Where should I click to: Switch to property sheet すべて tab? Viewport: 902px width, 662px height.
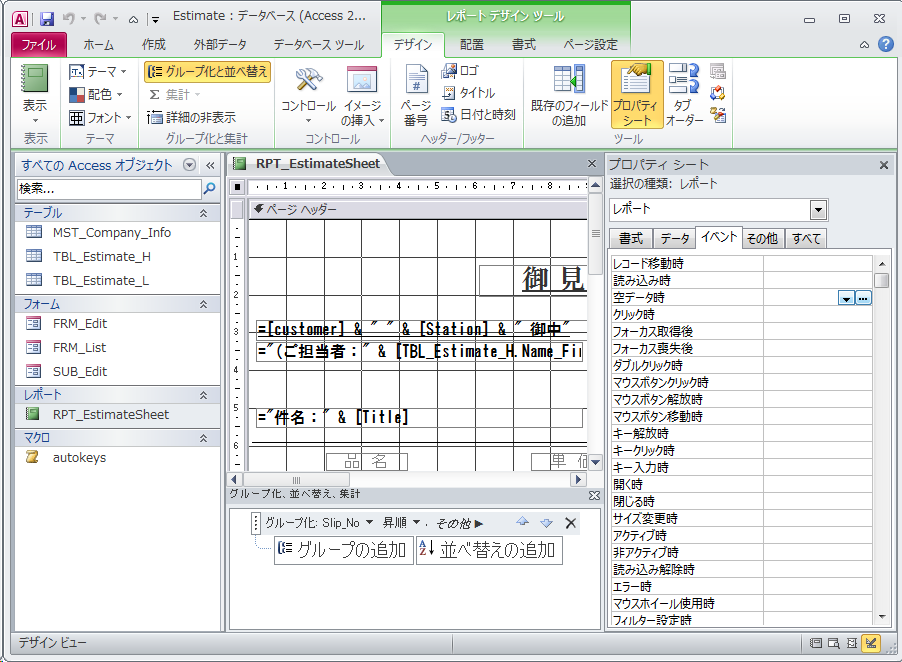(806, 238)
